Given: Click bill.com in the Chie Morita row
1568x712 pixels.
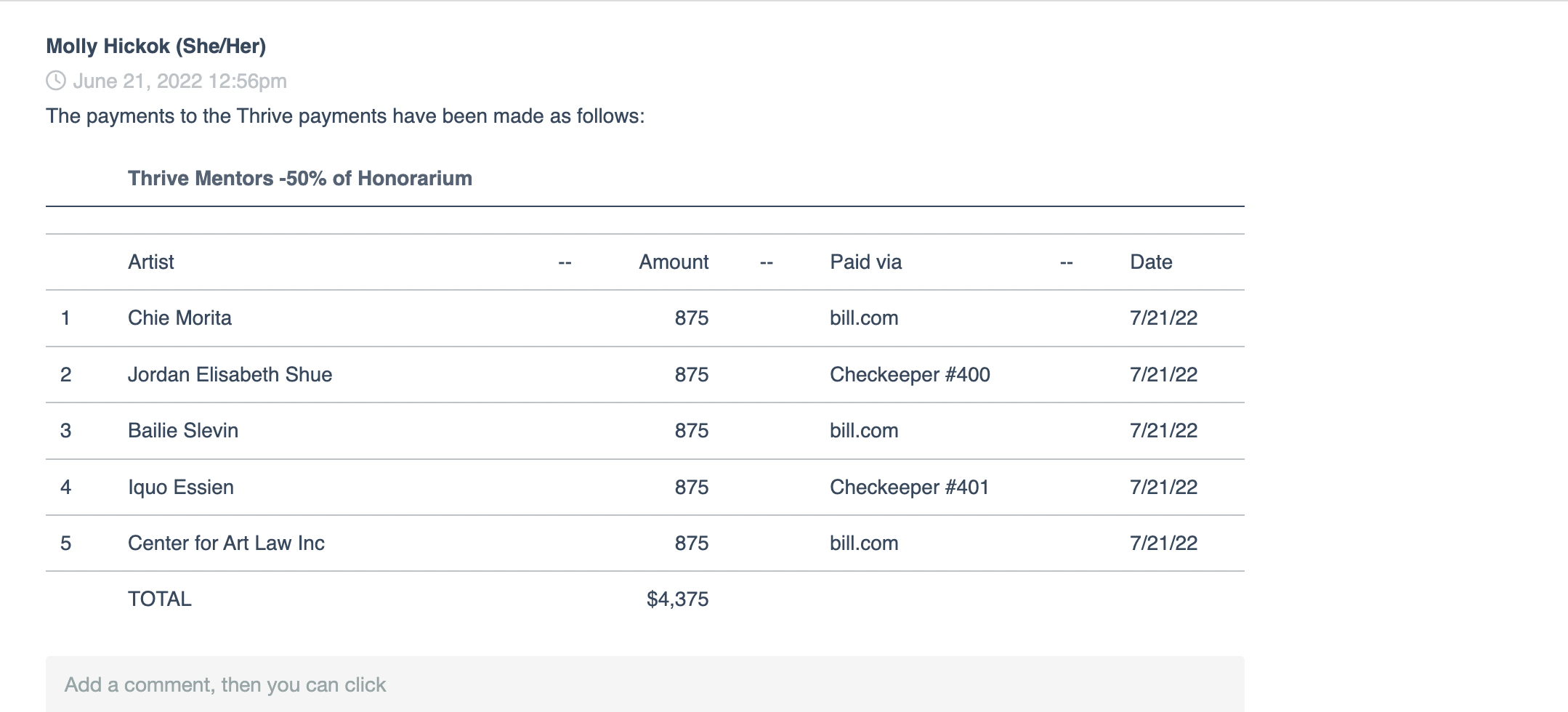Looking at the screenshot, I should (864, 318).
